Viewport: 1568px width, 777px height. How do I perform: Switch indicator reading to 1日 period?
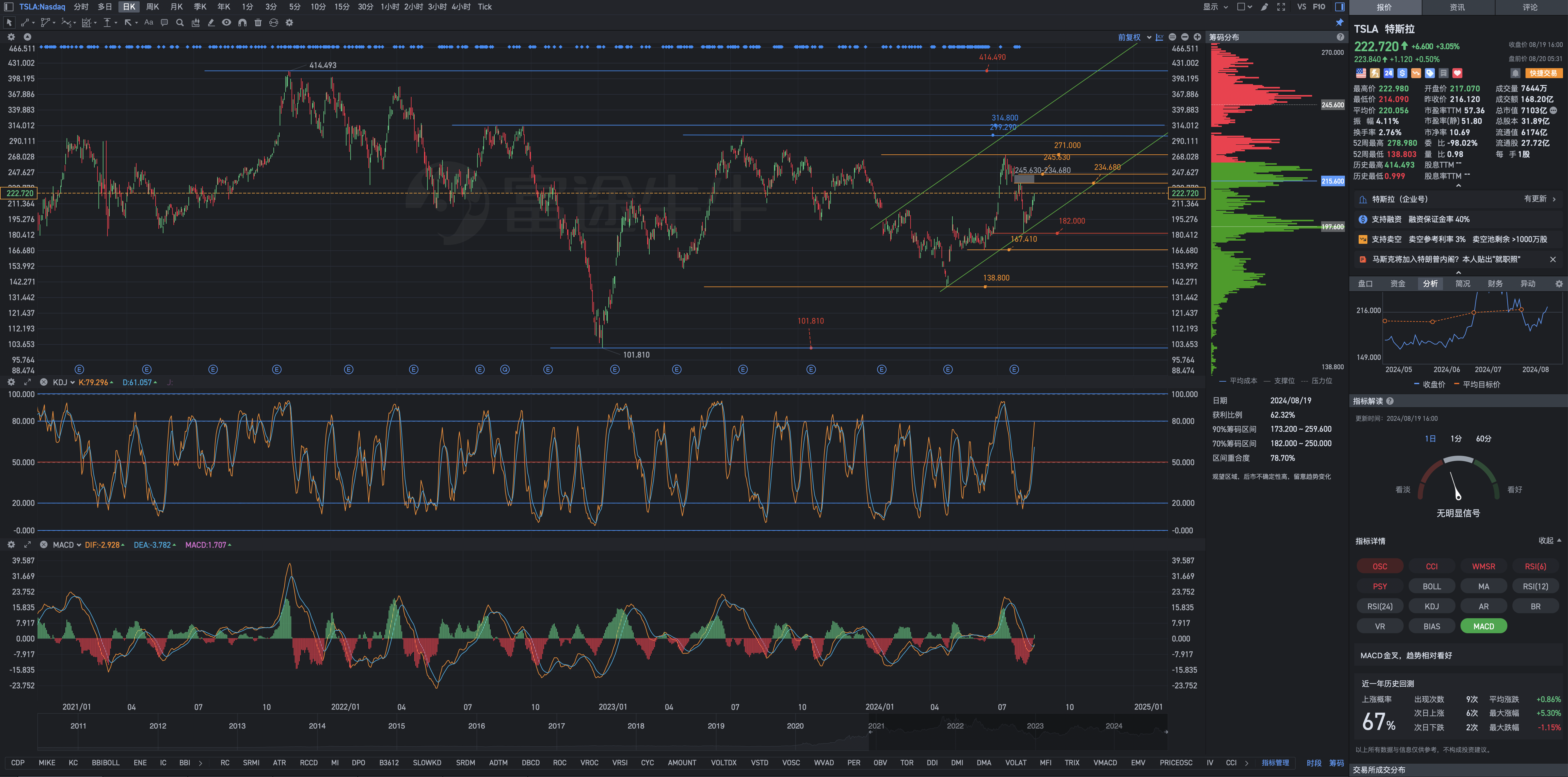1430,439
